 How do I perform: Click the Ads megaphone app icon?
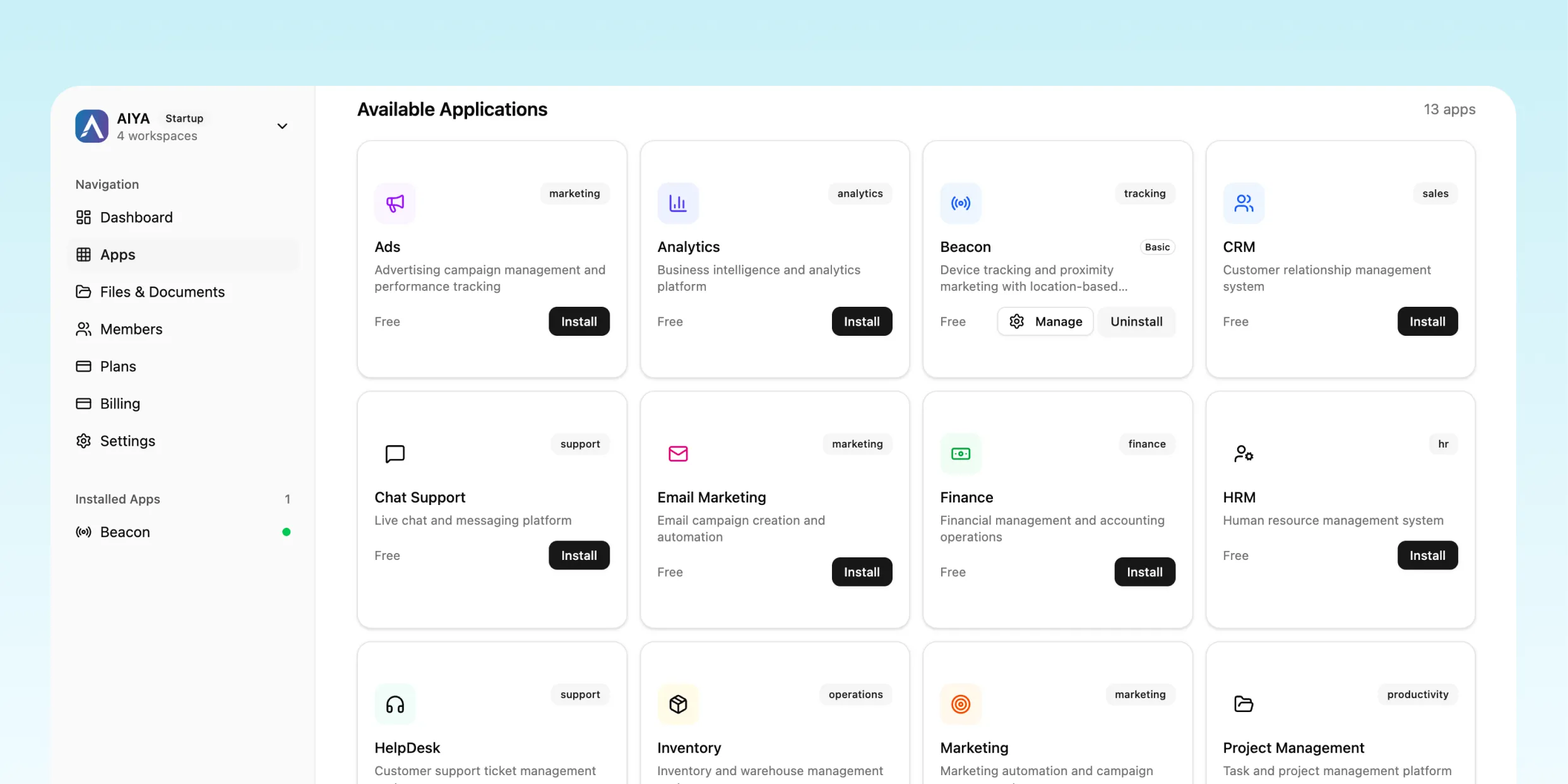tap(395, 203)
